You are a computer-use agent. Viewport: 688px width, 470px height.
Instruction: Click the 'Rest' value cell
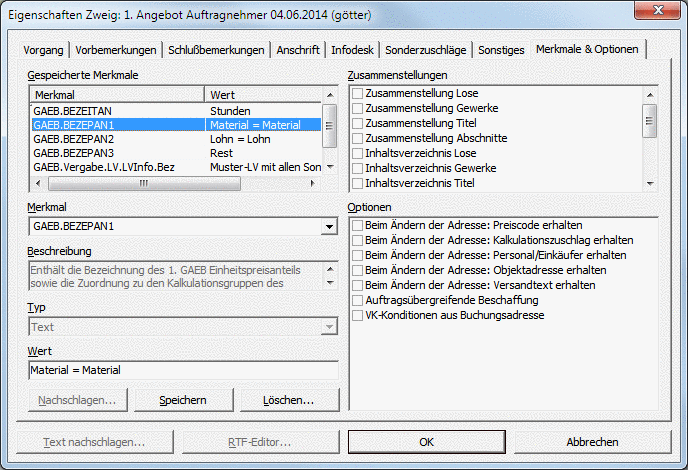click(x=221, y=153)
